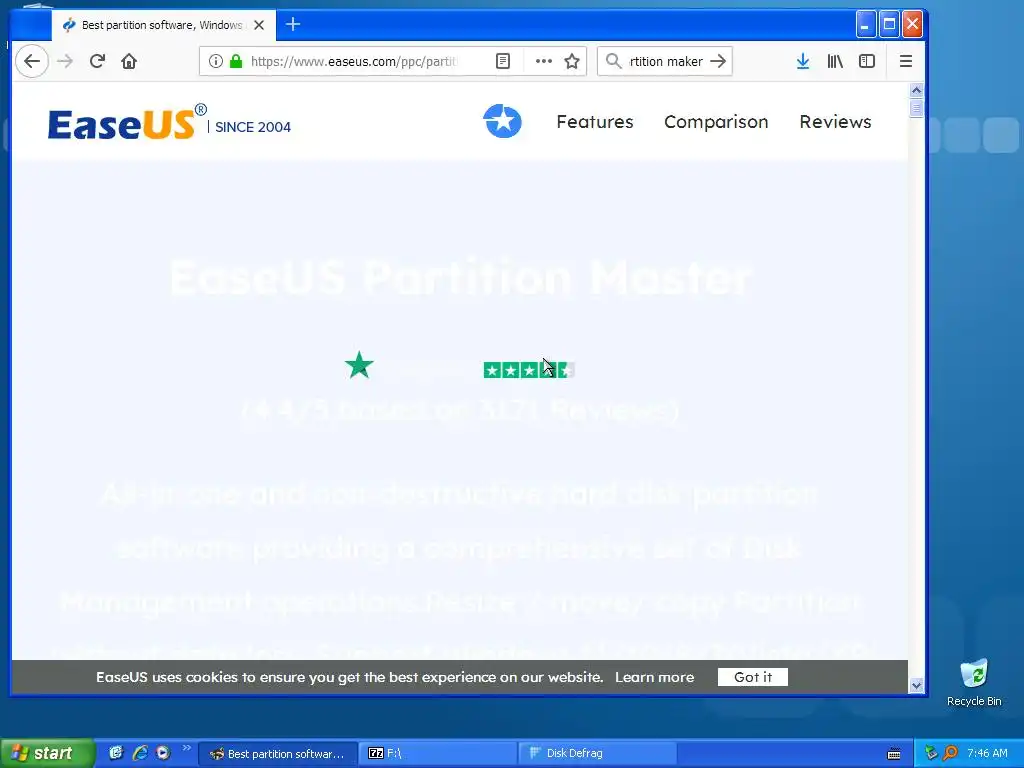Open the Firefox hamburger menu
The width and height of the screenshot is (1024, 768).
[906, 61]
